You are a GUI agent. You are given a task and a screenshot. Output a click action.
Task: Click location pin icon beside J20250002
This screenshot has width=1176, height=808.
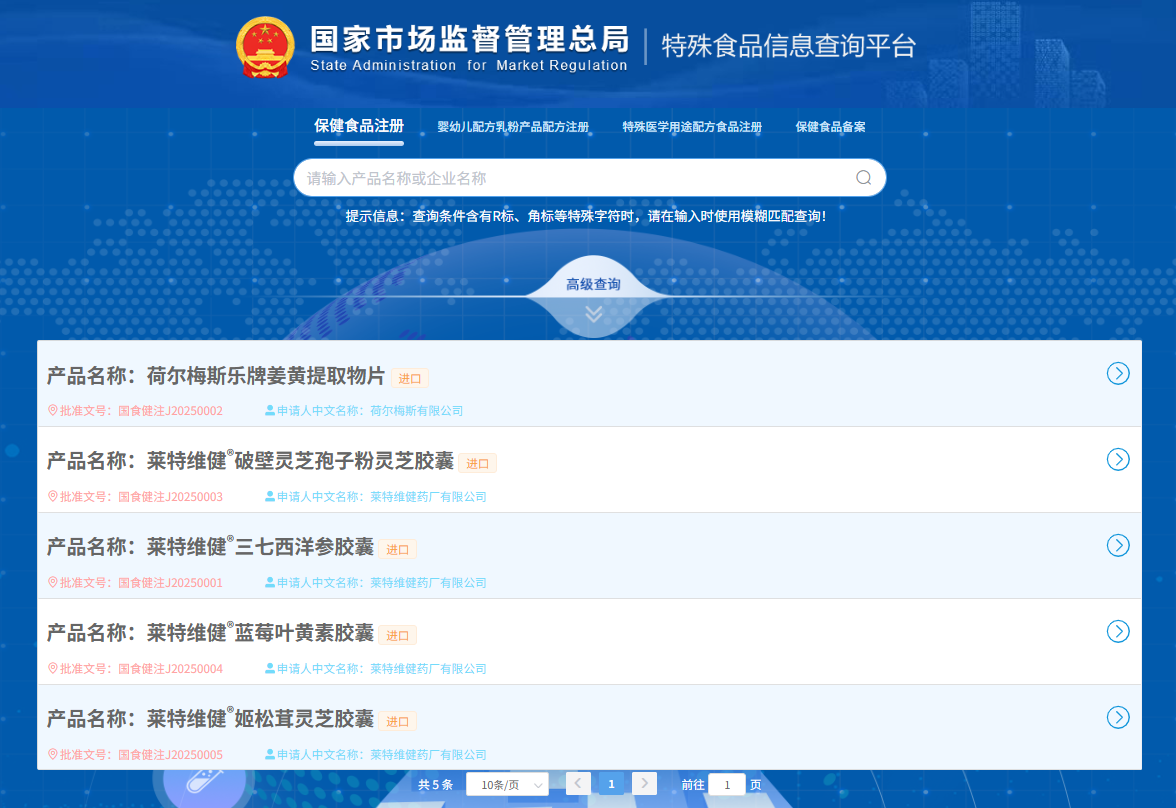click(x=52, y=410)
